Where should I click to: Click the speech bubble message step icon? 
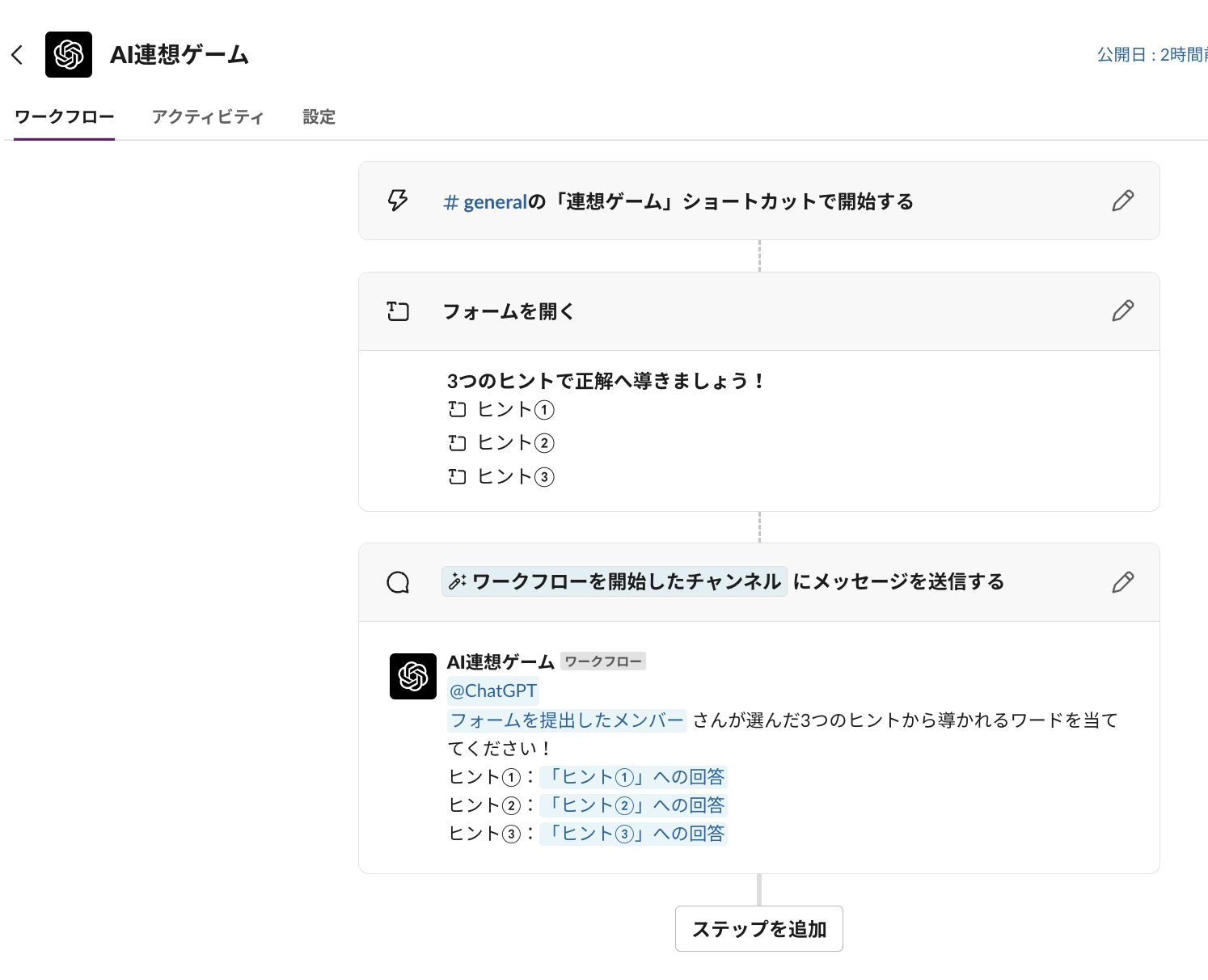pos(398,582)
